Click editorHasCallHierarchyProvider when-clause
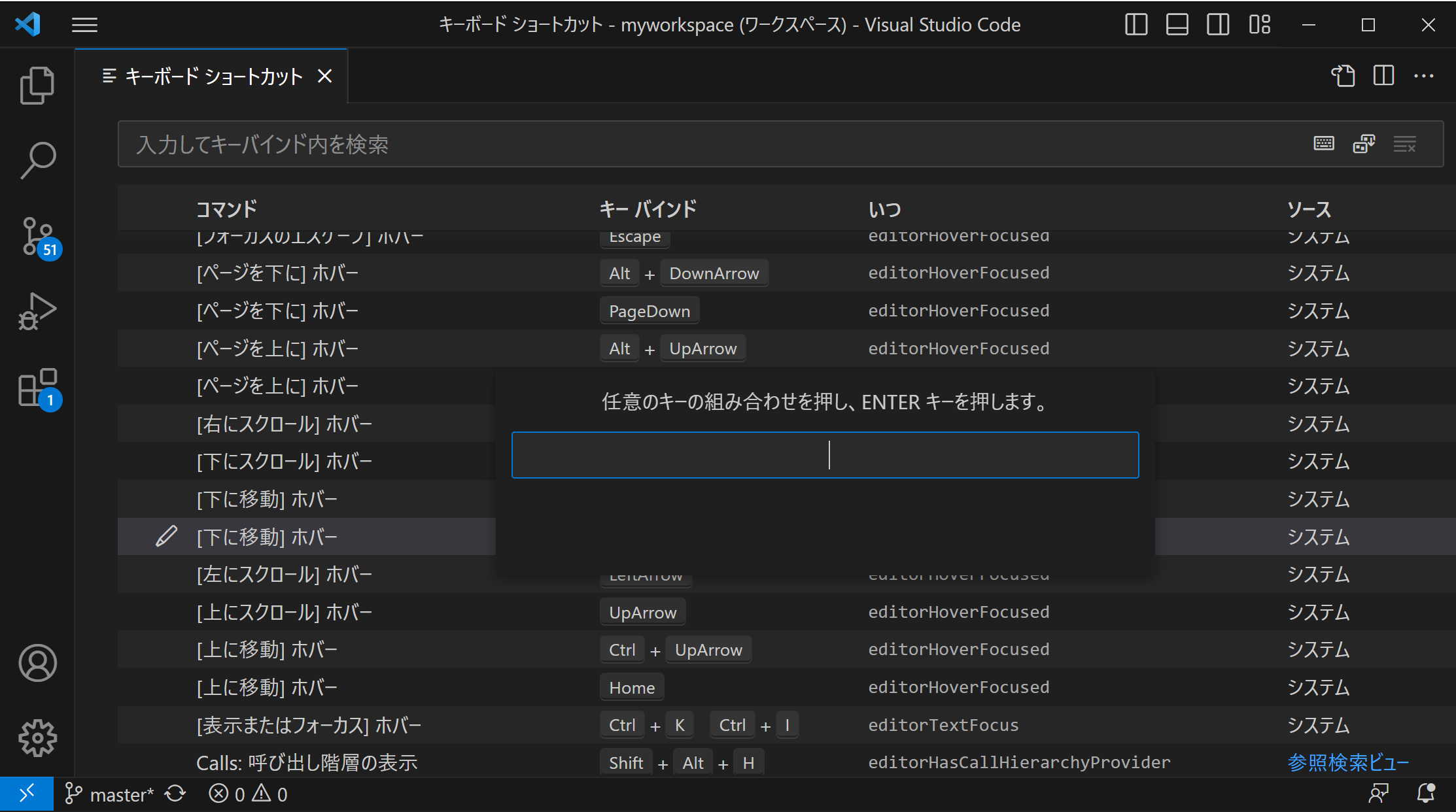This screenshot has height=812, width=1456. point(1019,762)
